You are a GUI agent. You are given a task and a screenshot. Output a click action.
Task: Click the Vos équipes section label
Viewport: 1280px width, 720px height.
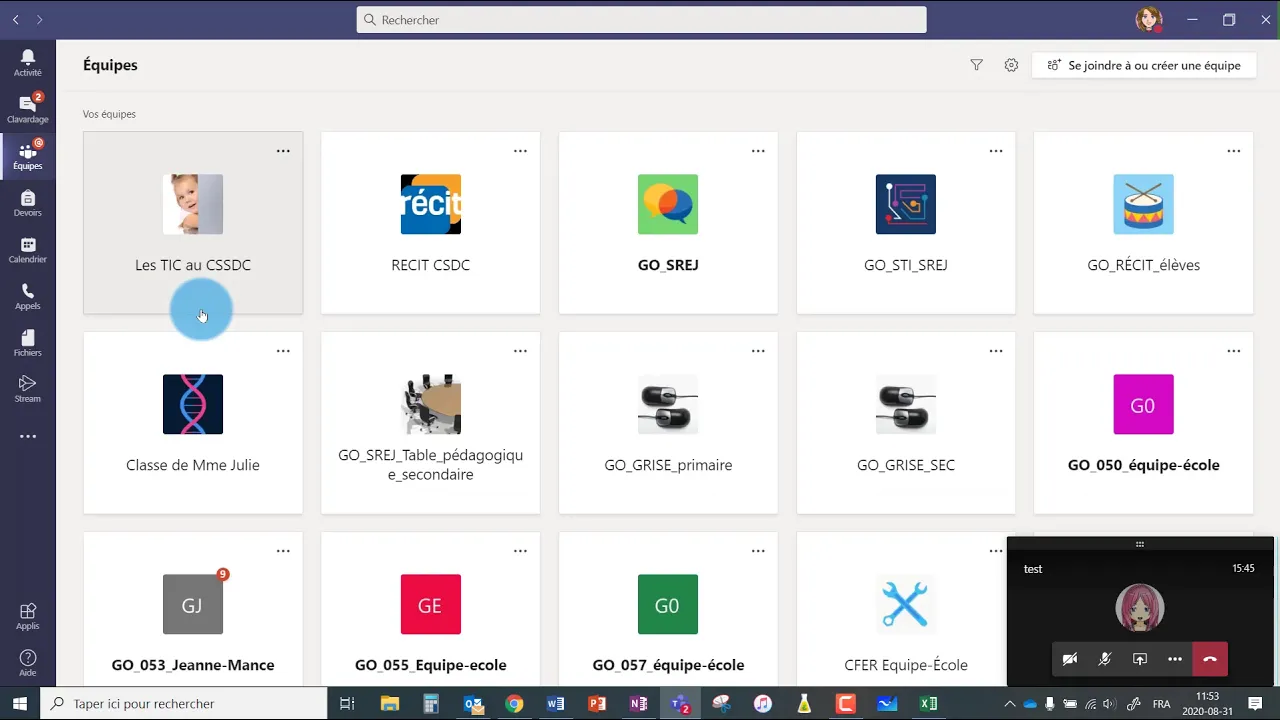(109, 114)
